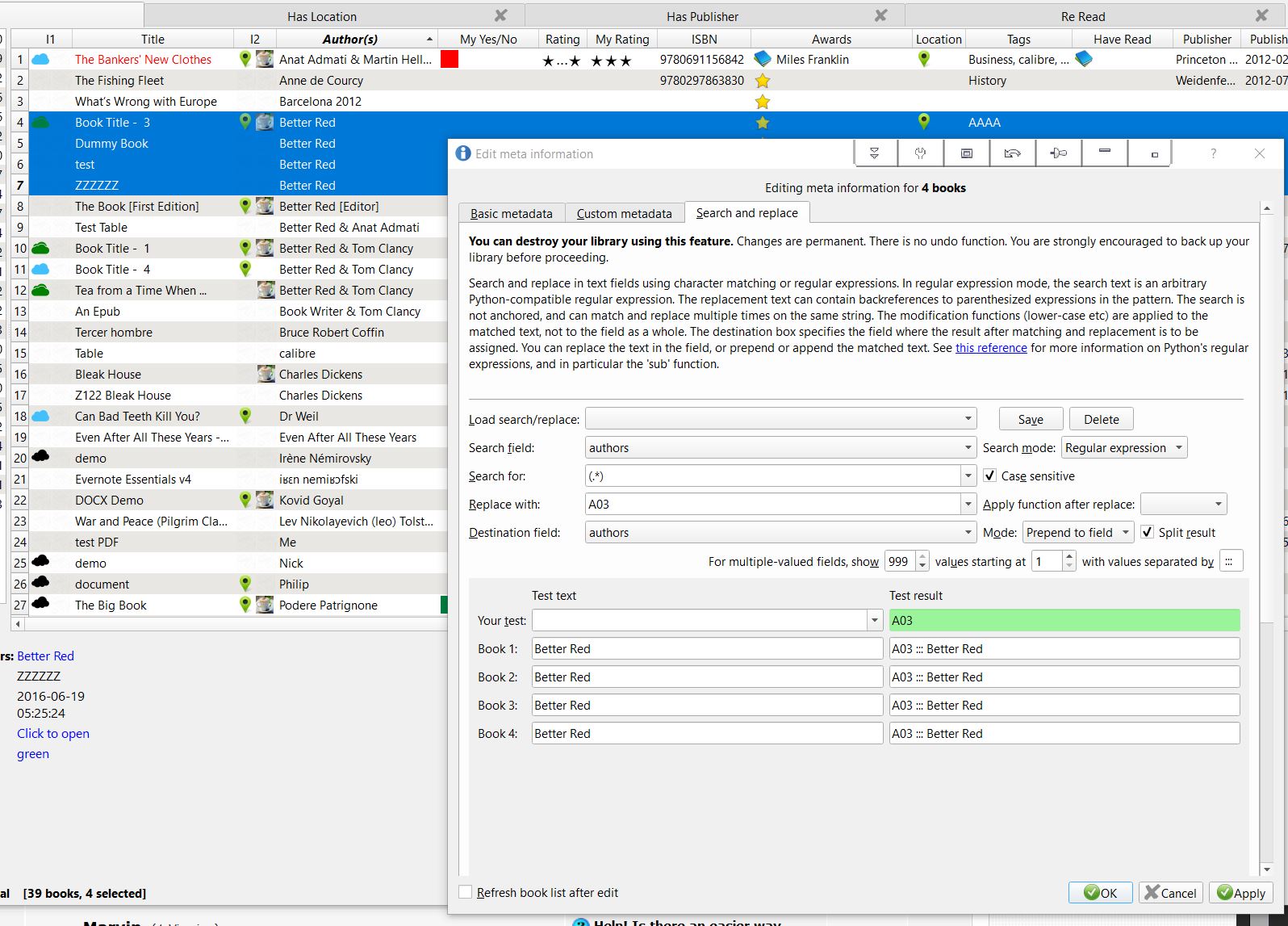Click the wrench icon in dialog title bar
The image size is (1288, 926).
coord(920,153)
